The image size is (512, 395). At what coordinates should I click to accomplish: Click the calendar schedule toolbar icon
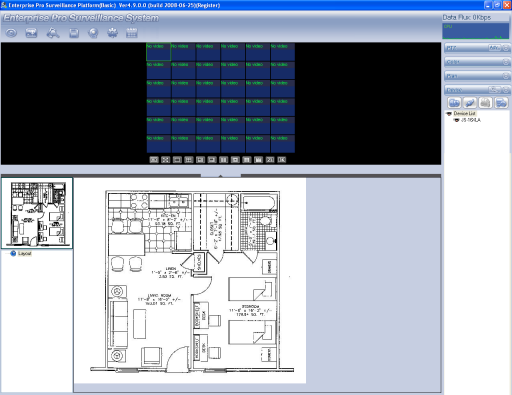pyautogui.click(x=132, y=33)
